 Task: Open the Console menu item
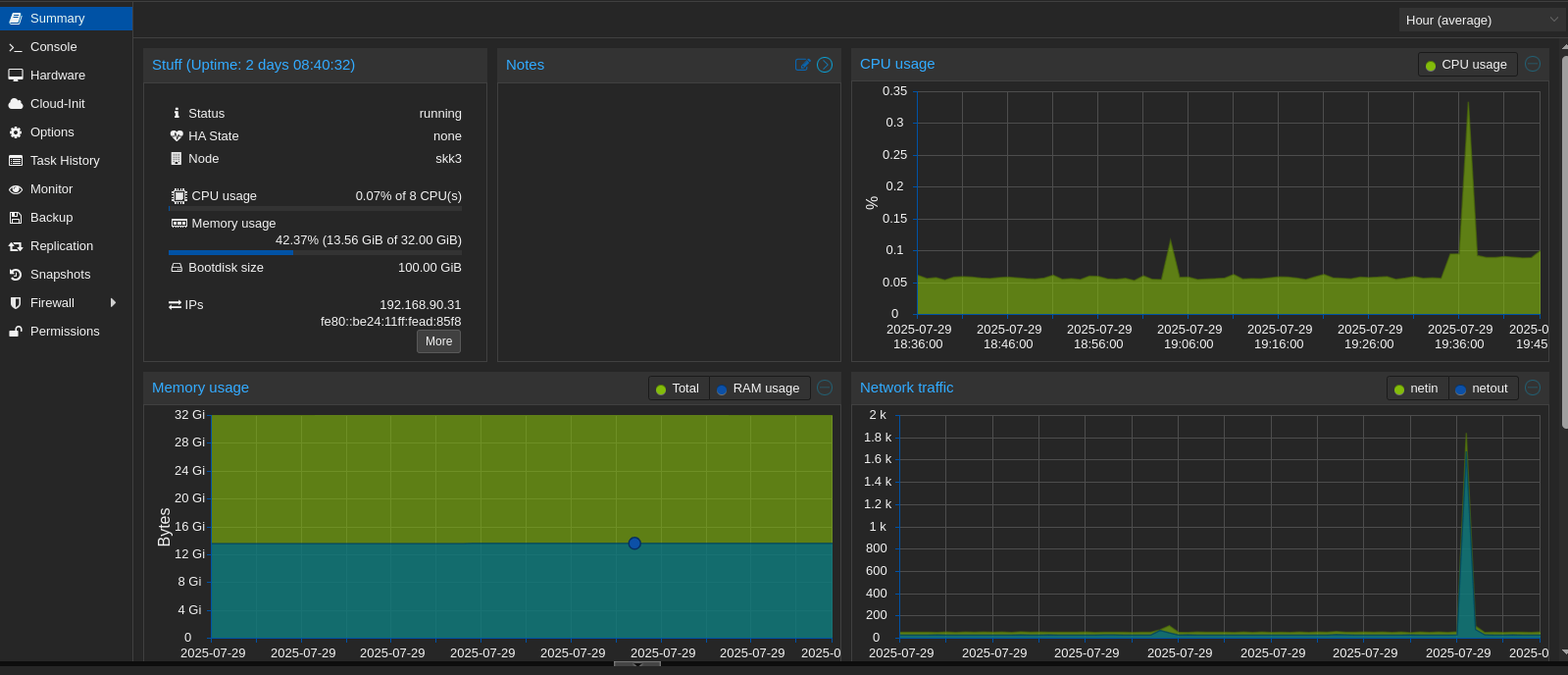[x=66, y=46]
